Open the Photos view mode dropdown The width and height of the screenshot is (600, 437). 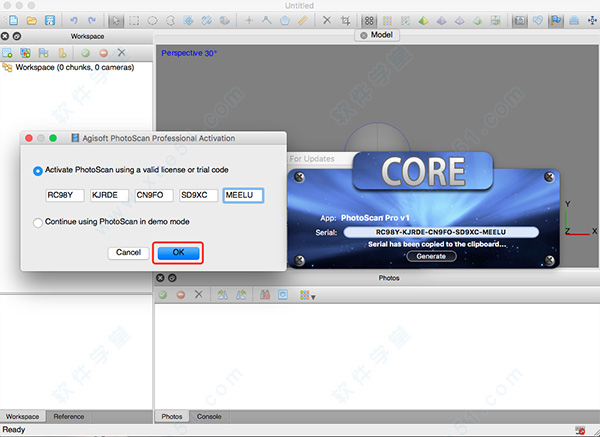(x=308, y=295)
